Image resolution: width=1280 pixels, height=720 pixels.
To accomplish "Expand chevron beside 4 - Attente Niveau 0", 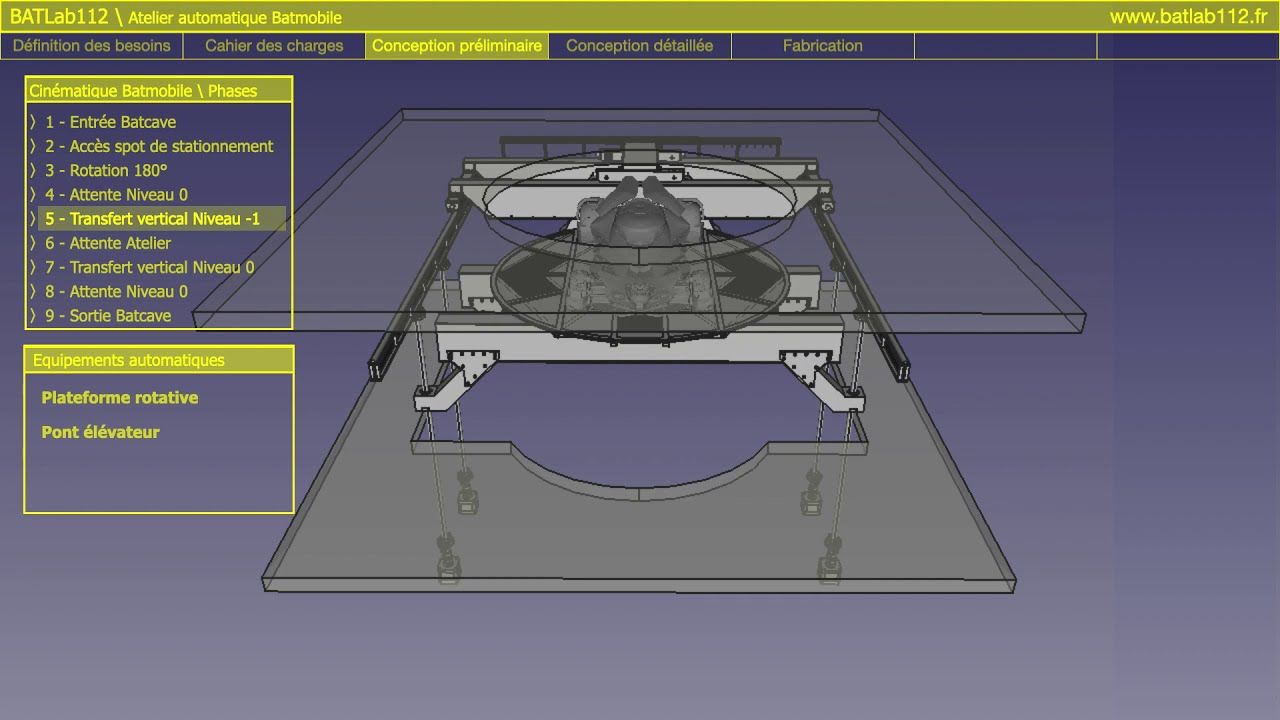I will [x=33, y=194].
